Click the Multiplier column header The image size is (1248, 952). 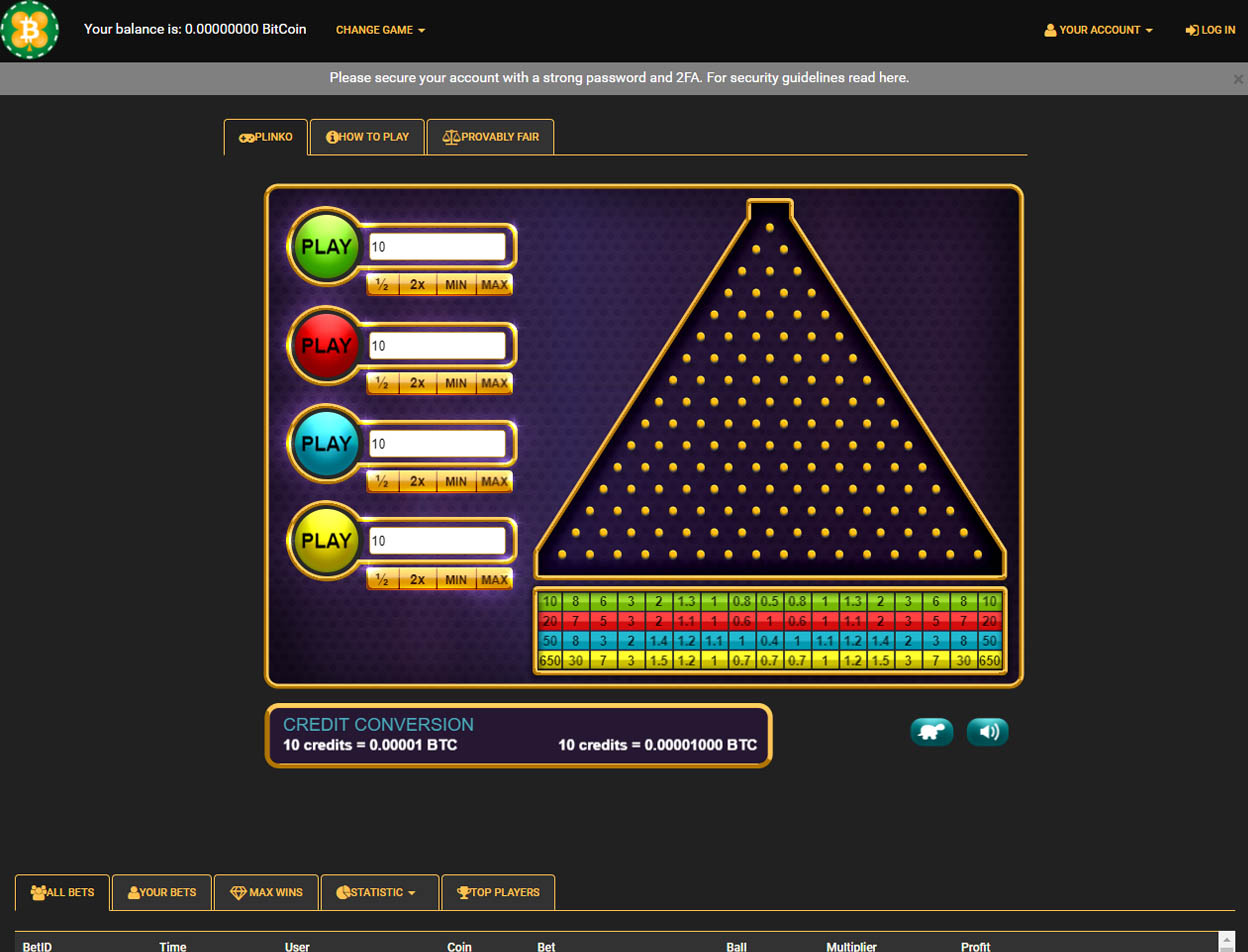tap(851, 946)
